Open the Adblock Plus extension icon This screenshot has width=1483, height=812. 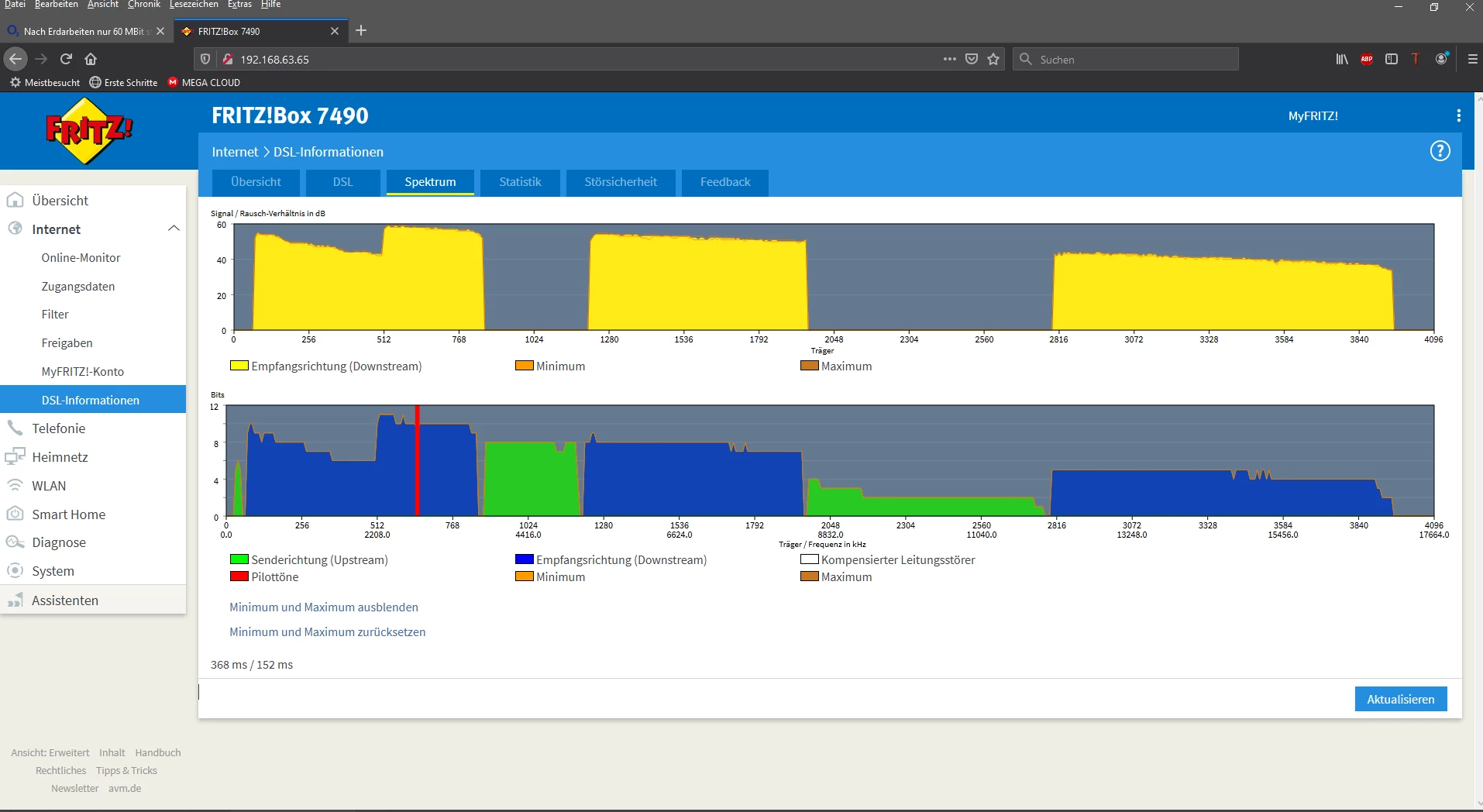1367,59
